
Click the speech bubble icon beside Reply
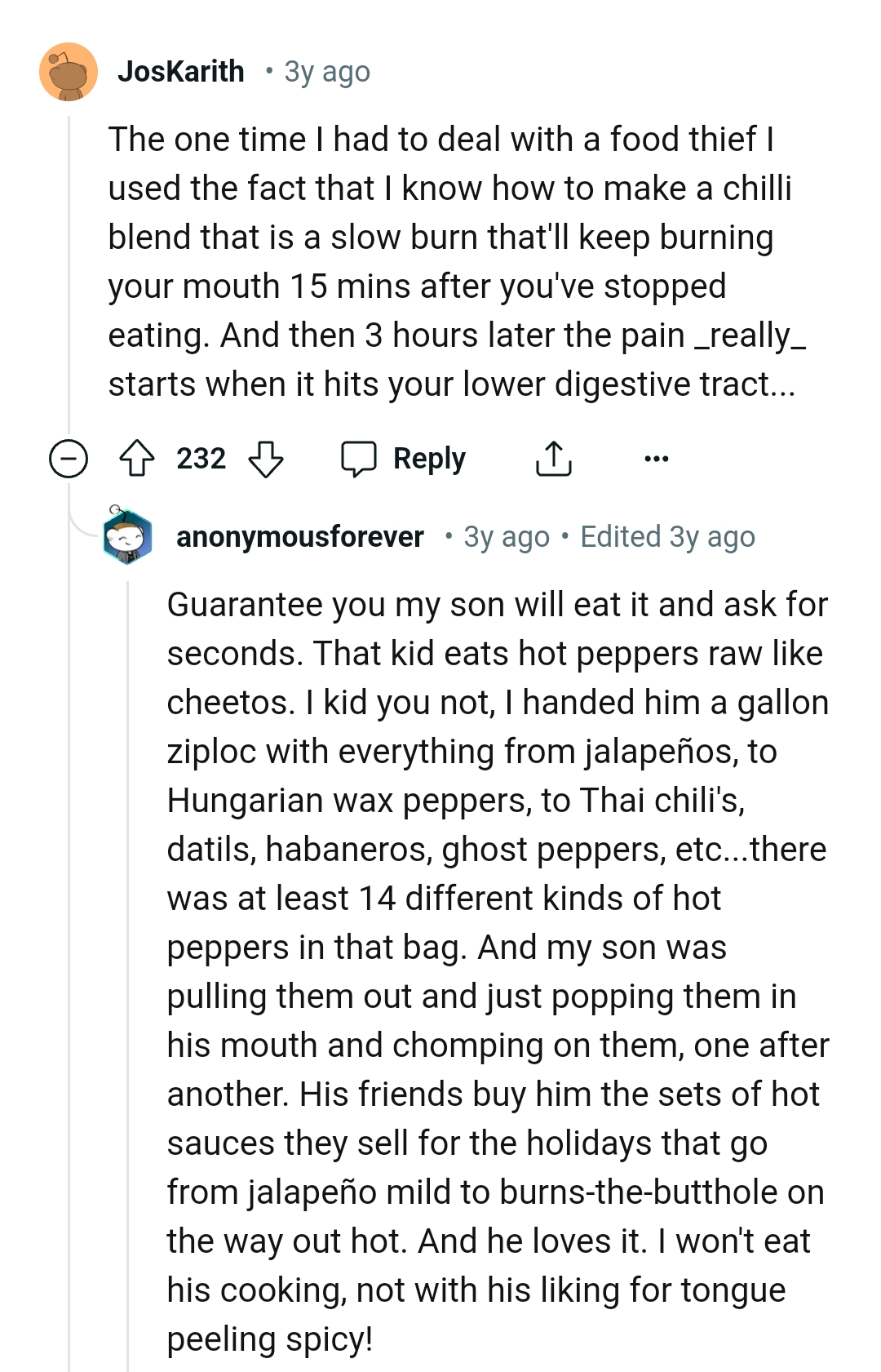click(x=358, y=459)
